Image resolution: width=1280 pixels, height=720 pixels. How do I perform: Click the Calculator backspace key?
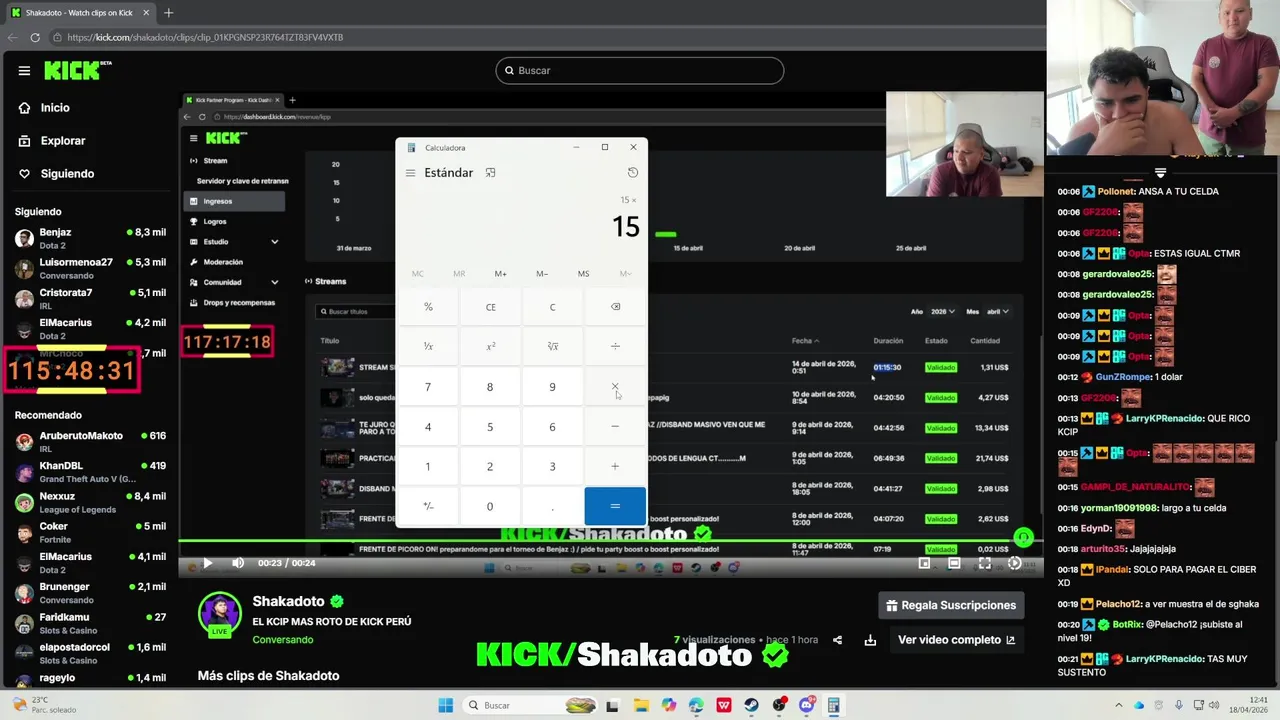615,307
